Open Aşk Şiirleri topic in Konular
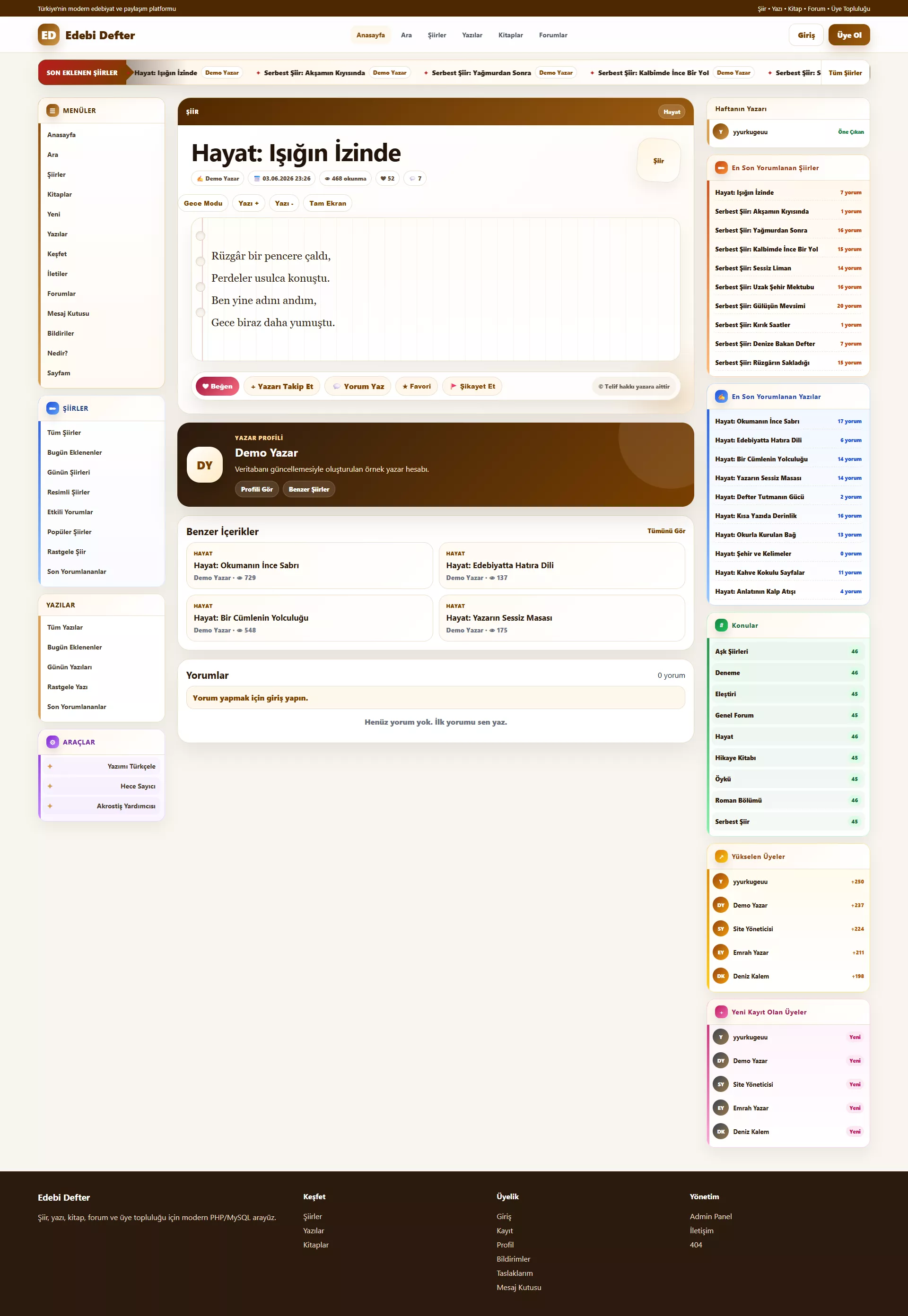This screenshot has height=1316, width=908. pyautogui.click(x=788, y=652)
